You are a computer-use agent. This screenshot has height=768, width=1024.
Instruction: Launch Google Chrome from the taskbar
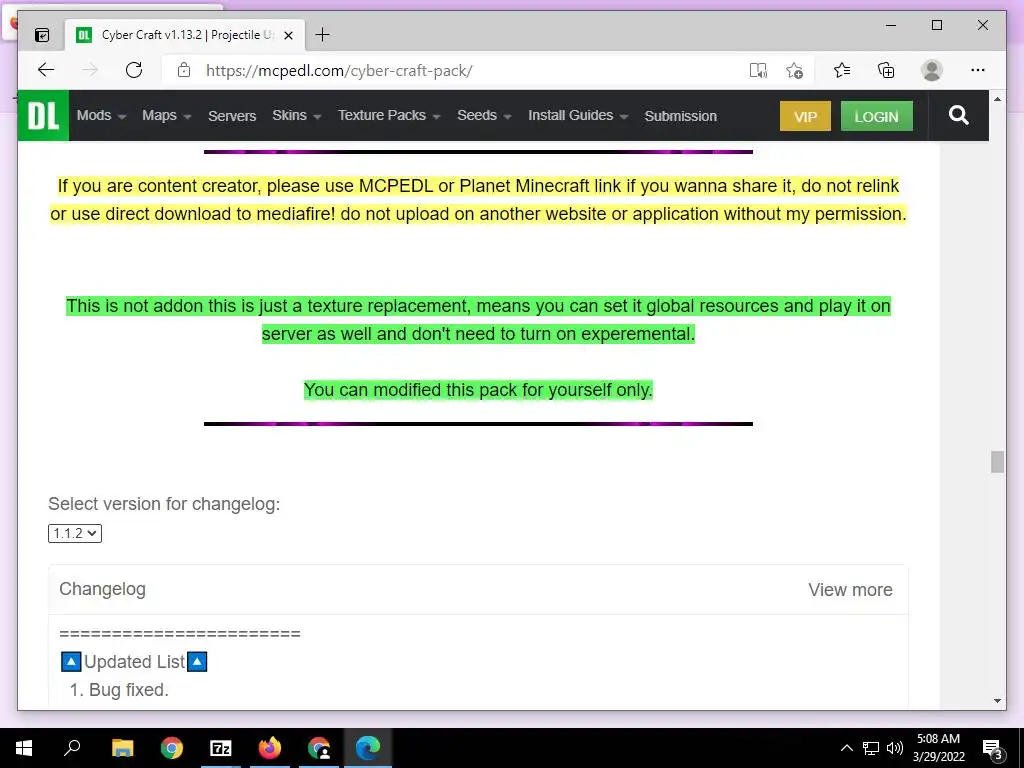coord(172,748)
